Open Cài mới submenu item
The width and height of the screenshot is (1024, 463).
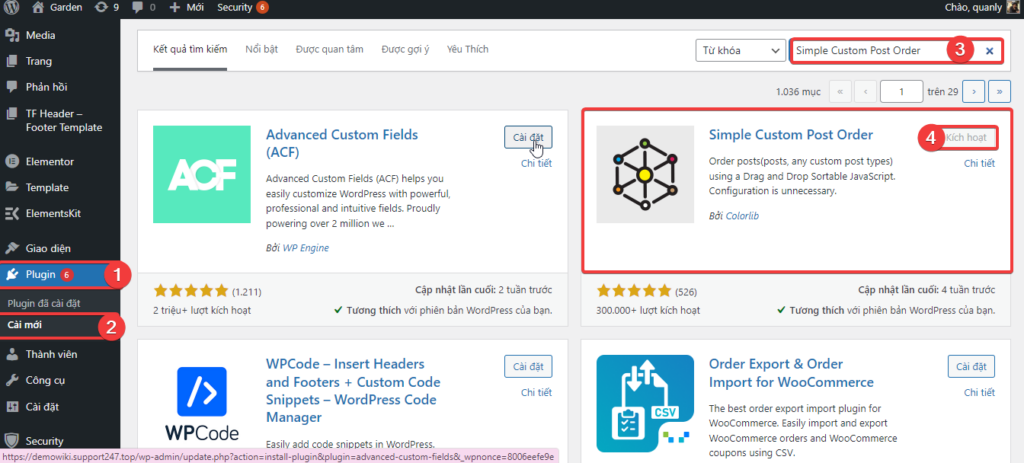24,325
